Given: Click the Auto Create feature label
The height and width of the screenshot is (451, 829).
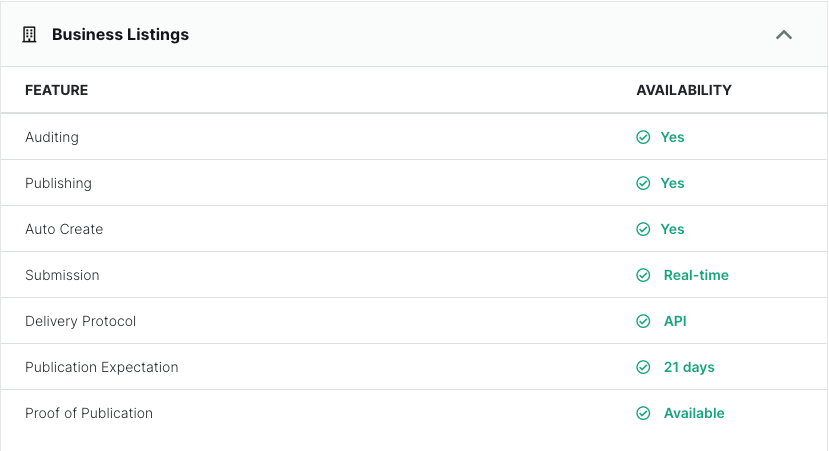Looking at the screenshot, I should coord(64,229).
